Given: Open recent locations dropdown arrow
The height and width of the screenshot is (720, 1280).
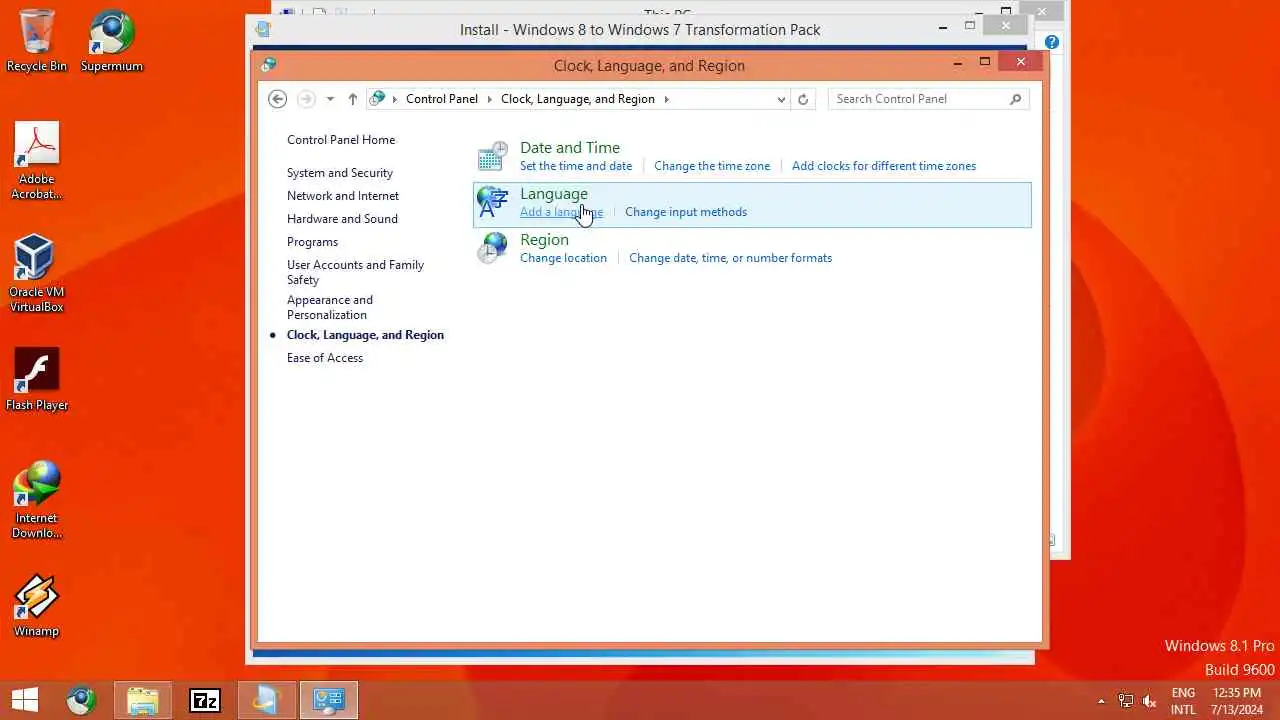Looking at the screenshot, I should pyautogui.click(x=330, y=99).
